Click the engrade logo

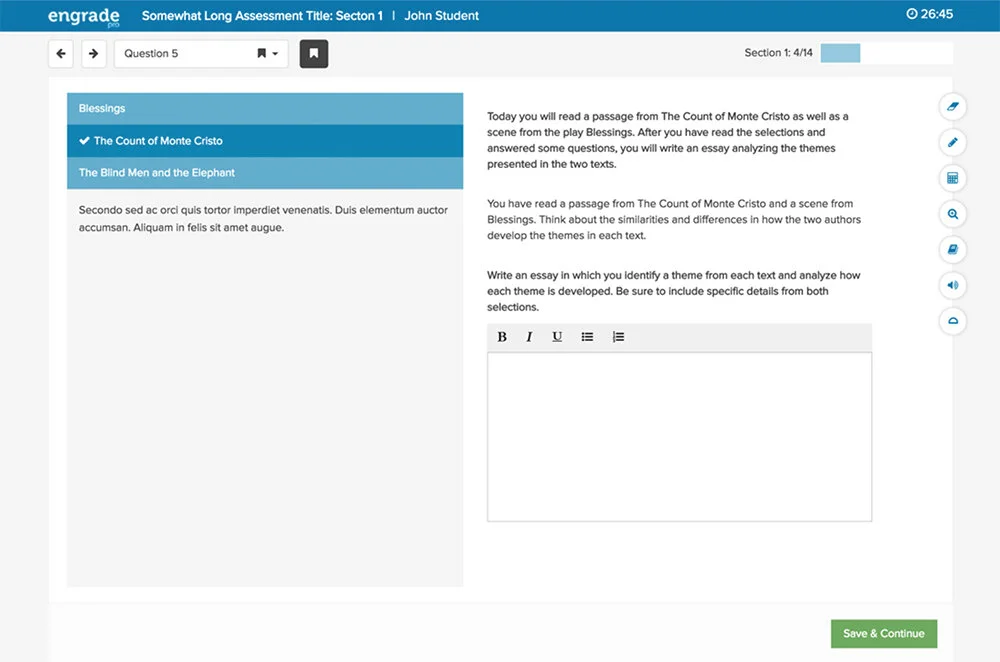(84, 16)
